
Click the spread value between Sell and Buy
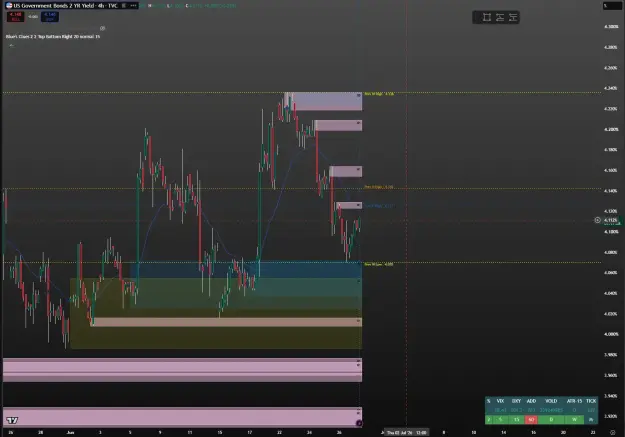coord(33,17)
